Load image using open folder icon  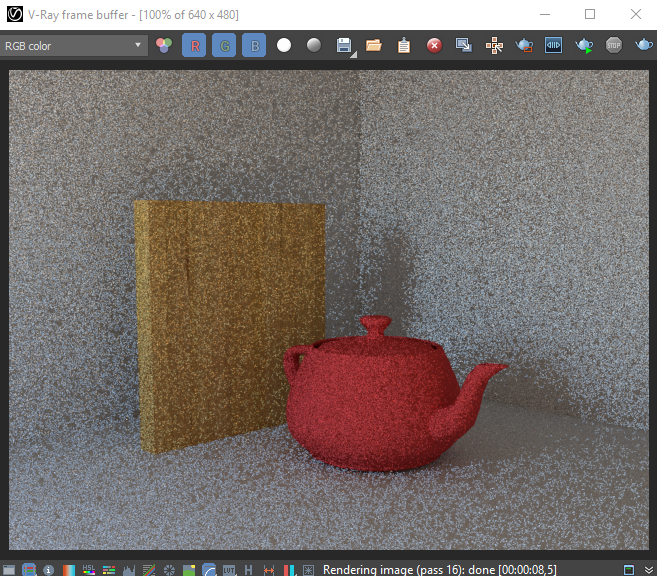pyautogui.click(x=374, y=45)
